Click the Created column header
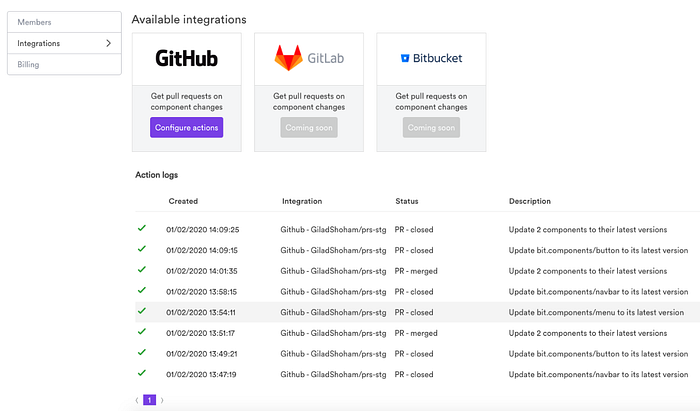Image resolution: width=700 pixels, height=411 pixels. [x=183, y=201]
